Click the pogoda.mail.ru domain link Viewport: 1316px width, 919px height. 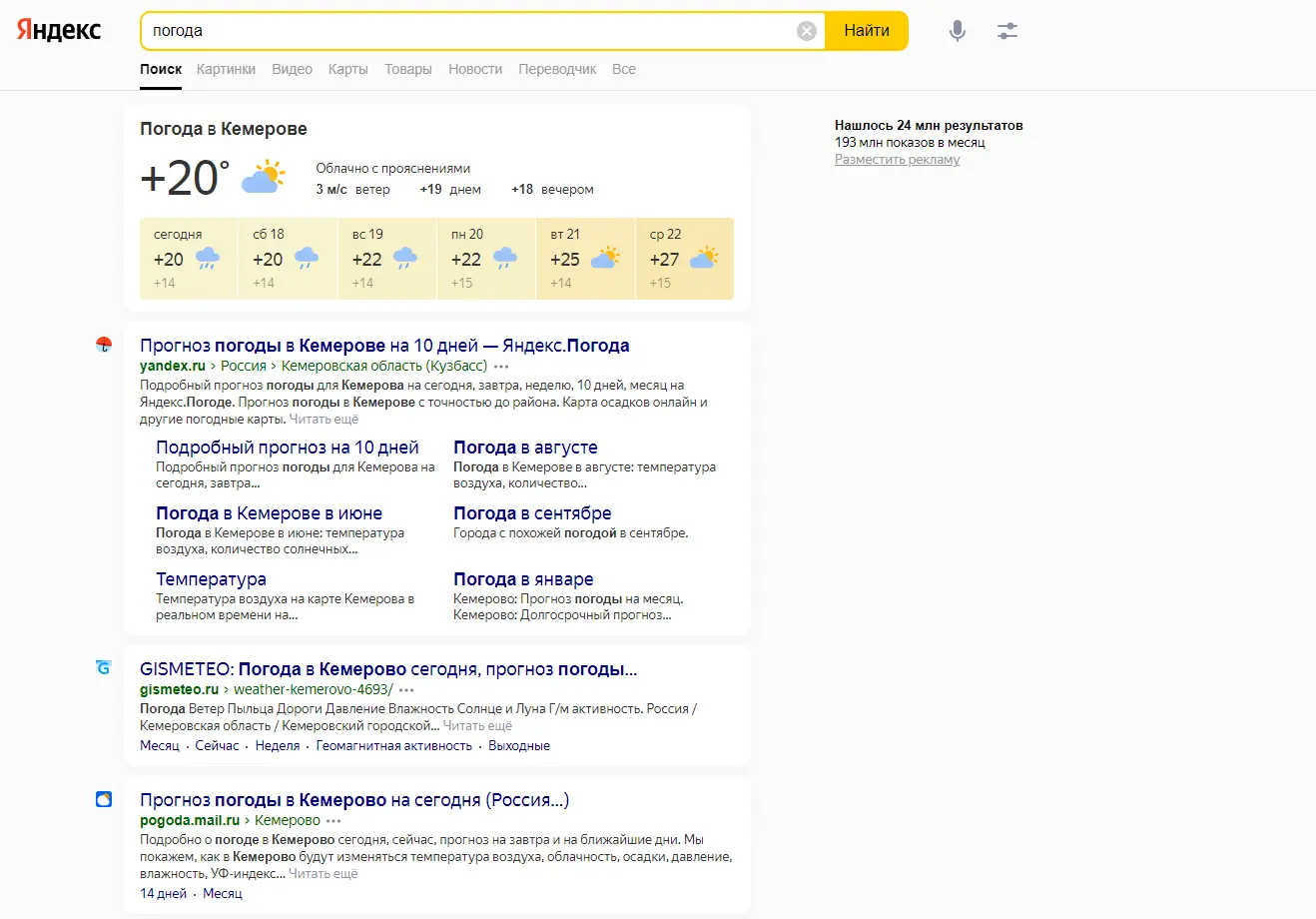click(190, 821)
